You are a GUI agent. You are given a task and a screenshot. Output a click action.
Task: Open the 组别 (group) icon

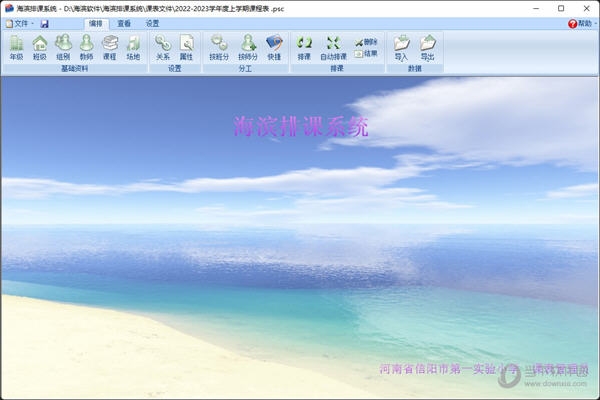coord(63,47)
